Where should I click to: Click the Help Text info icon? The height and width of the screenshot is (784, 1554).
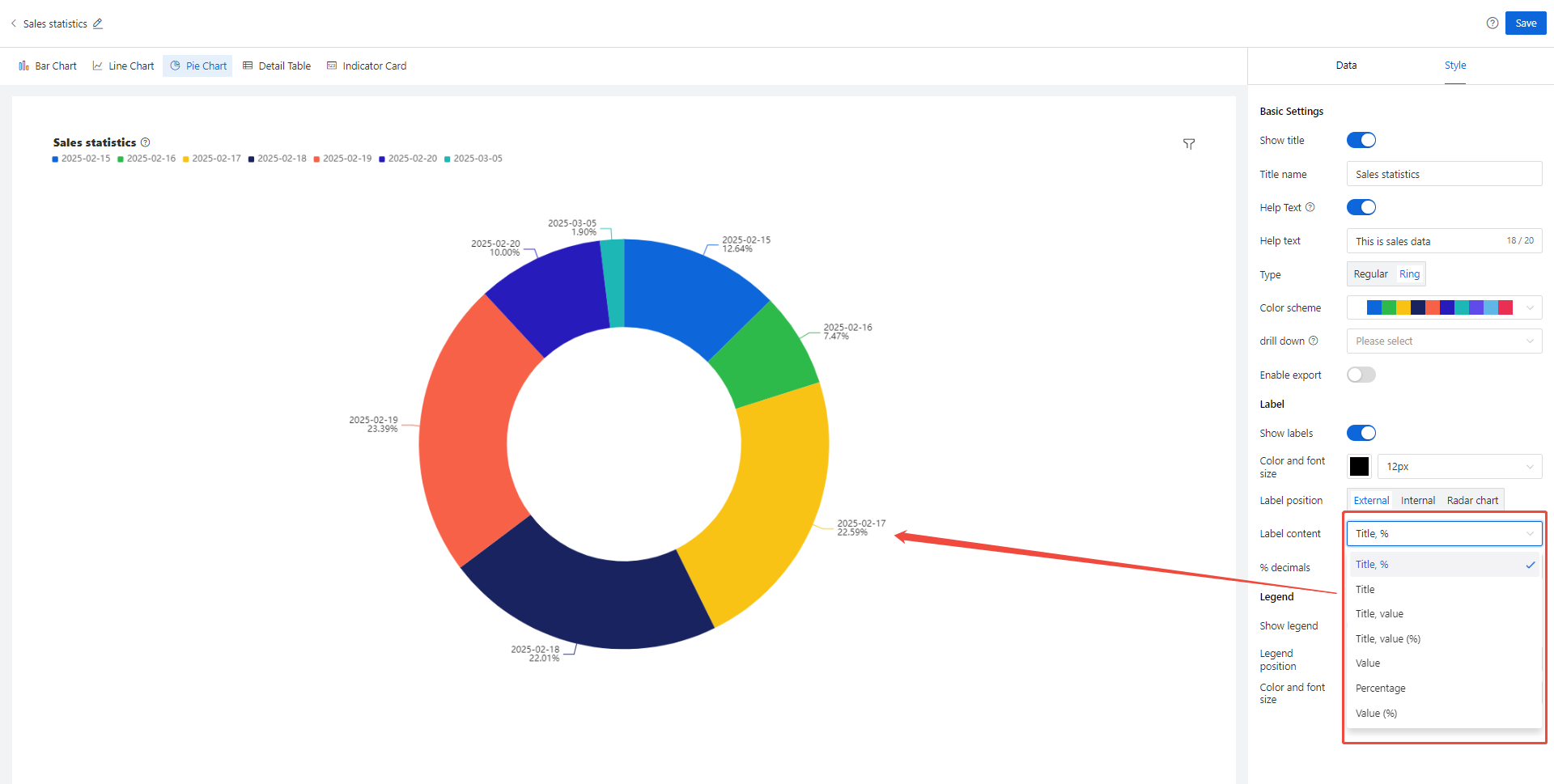[x=1310, y=207]
